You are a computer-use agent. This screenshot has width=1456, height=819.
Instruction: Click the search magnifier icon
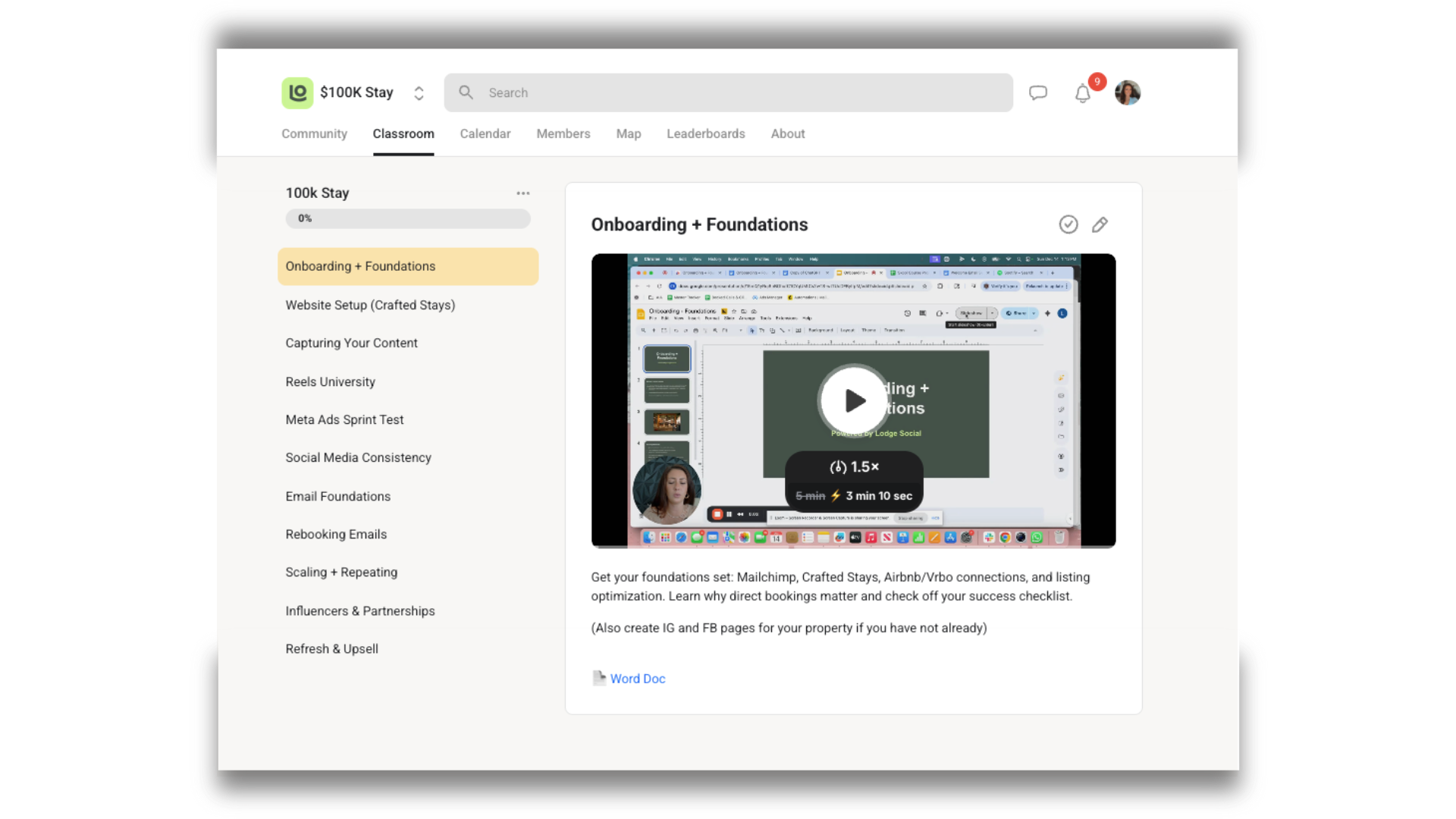[x=466, y=93]
